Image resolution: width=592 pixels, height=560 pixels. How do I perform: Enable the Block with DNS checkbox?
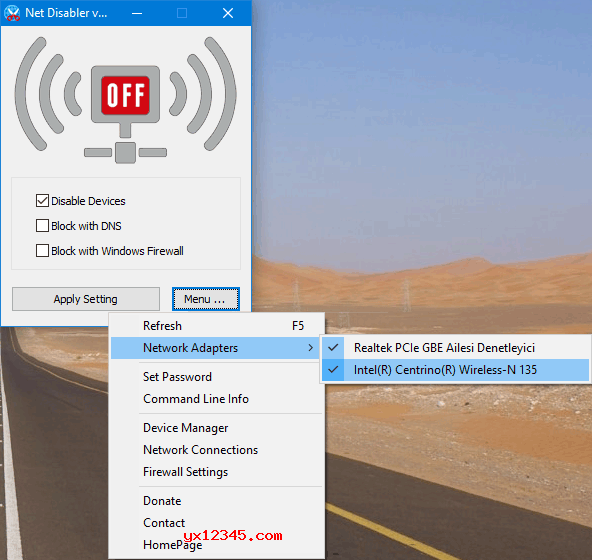click(42, 226)
